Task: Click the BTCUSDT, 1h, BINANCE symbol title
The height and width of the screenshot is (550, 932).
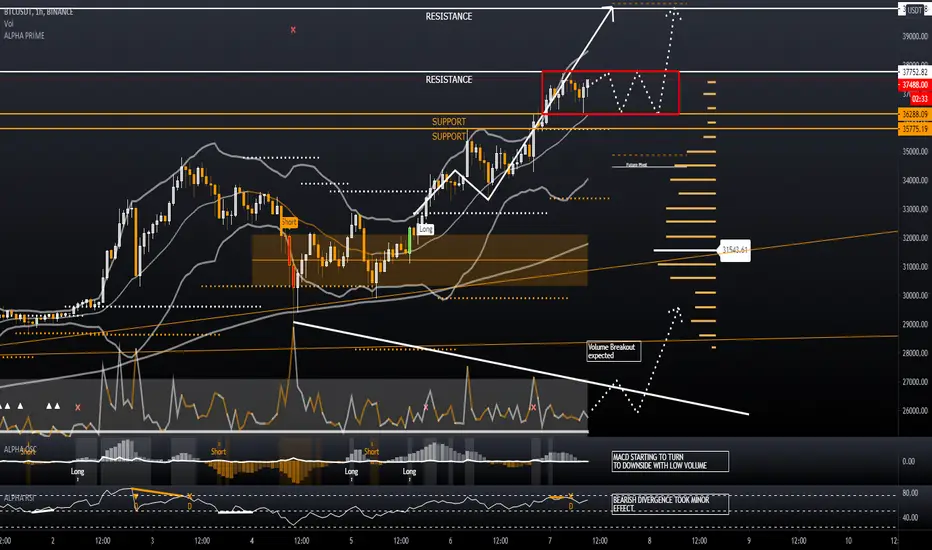Action: coord(38,12)
